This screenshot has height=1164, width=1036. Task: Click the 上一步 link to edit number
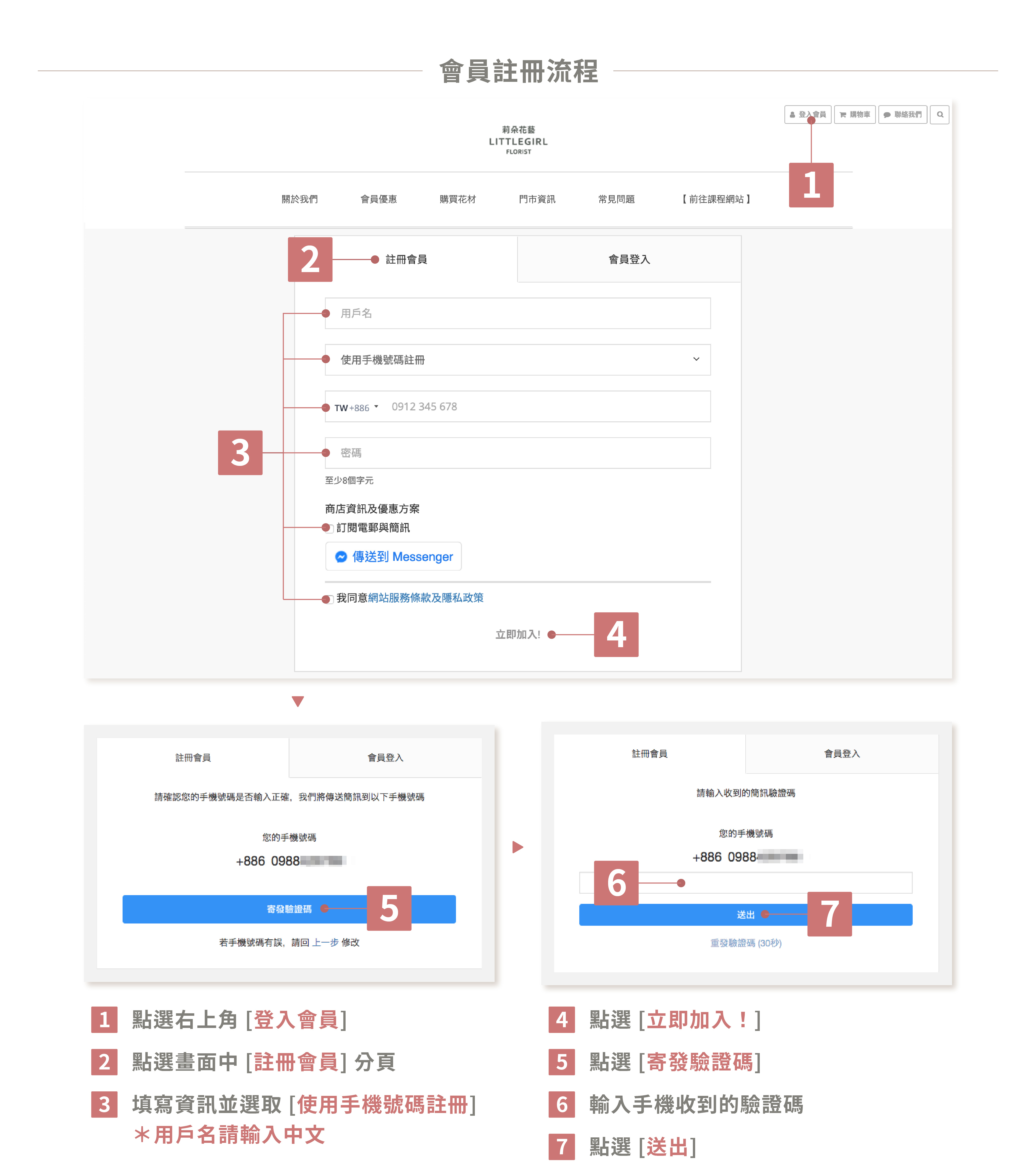[325, 942]
